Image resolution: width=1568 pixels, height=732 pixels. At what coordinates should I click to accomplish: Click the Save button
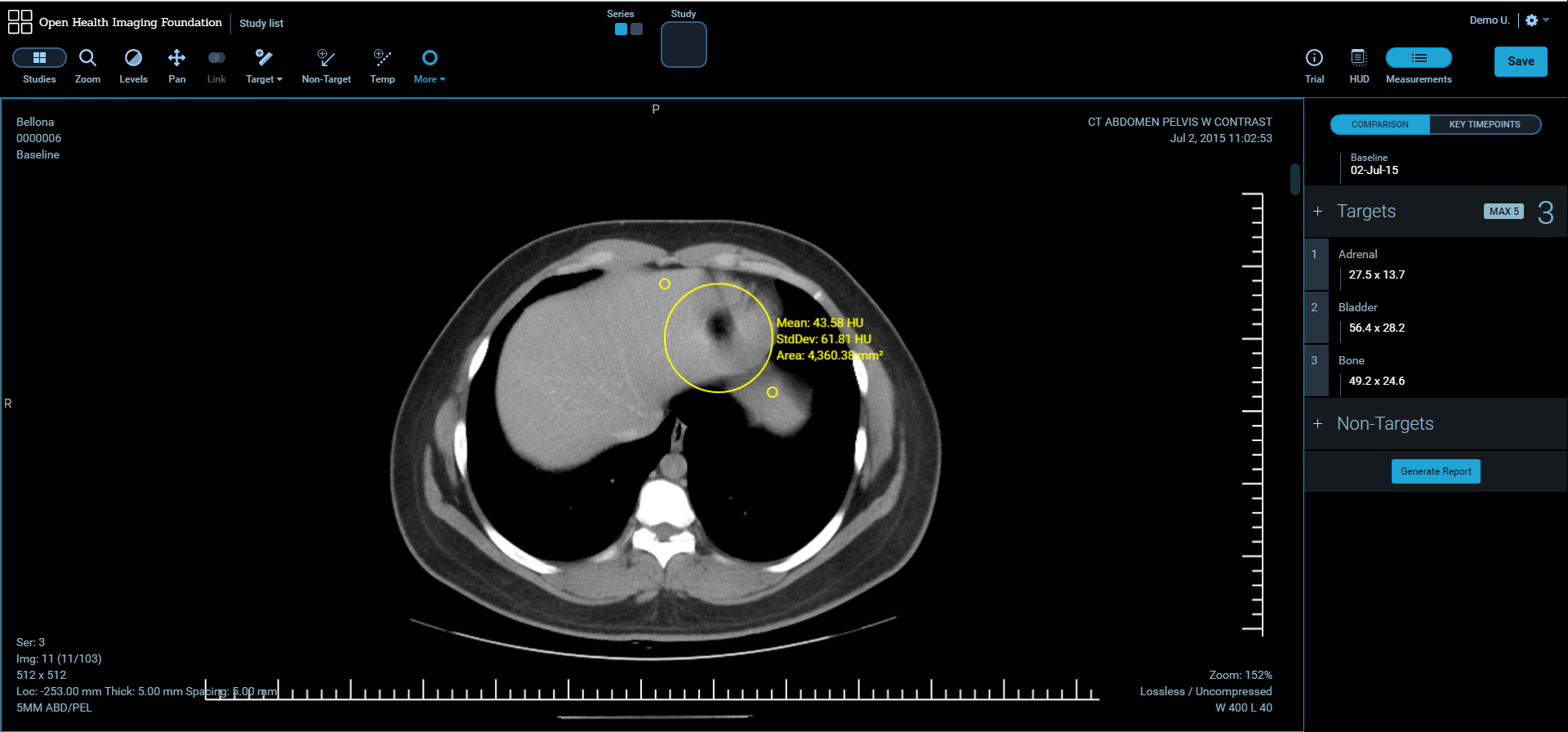coord(1520,61)
